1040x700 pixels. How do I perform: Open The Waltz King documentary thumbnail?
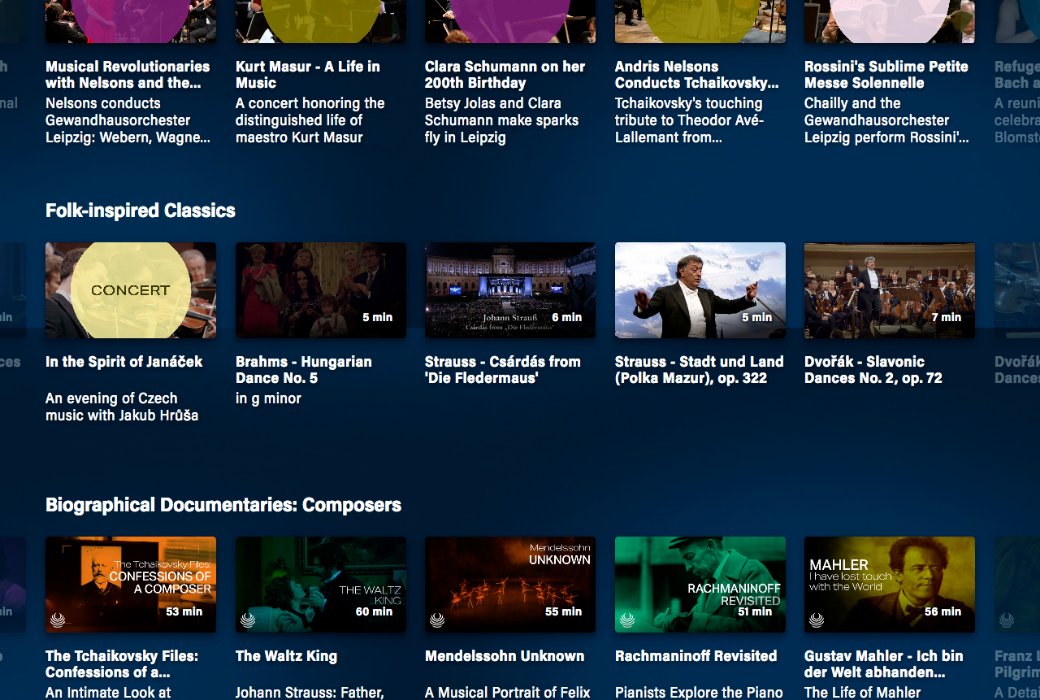pos(320,585)
